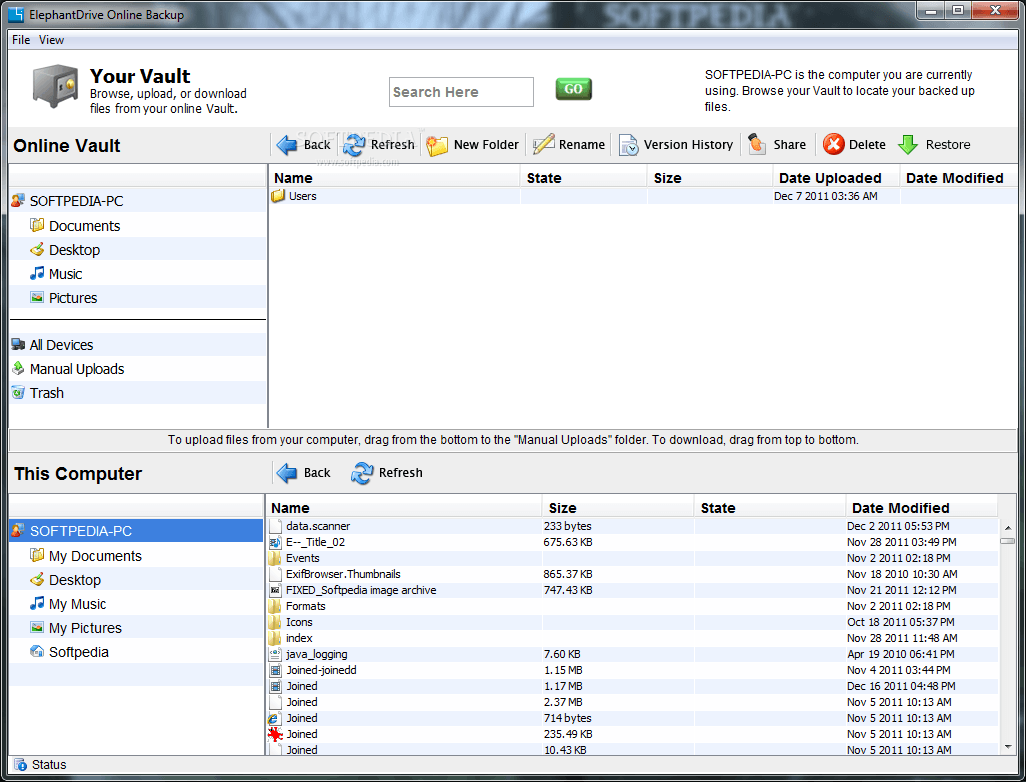Select Manual Uploads in vault sidebar
This screenshot has height=782, width=1026.
(77, 369)
